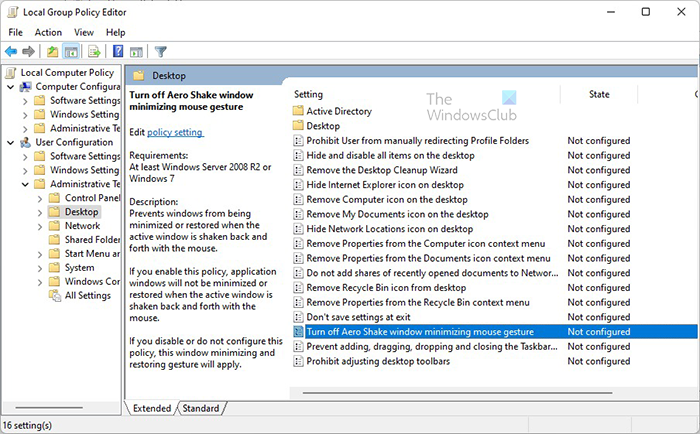Click policy icon beside Don't save settings at exit
Image resolution: width=700 pixels, height=434 pixels.
298,317
